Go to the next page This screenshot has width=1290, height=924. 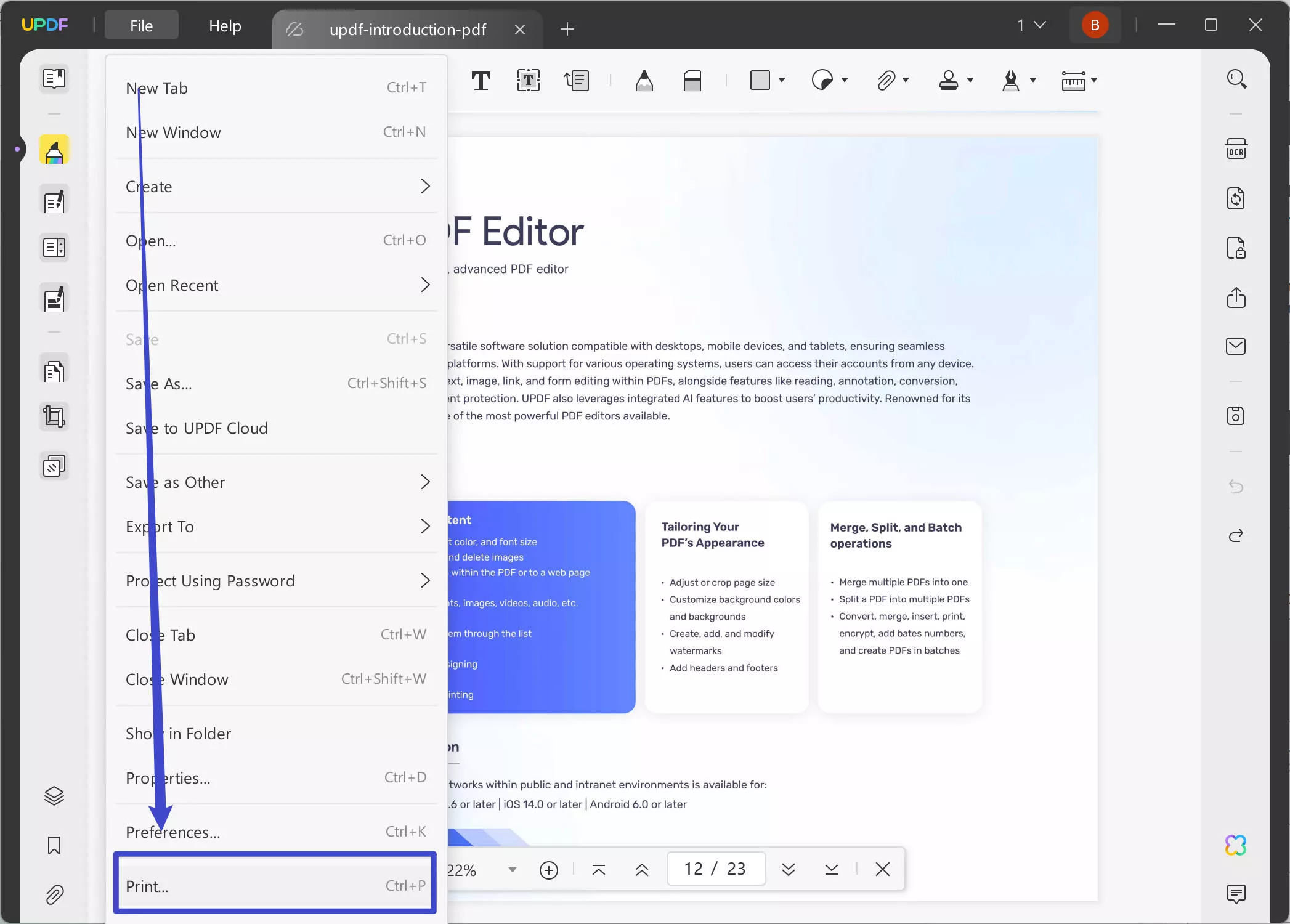pos(788,870)
